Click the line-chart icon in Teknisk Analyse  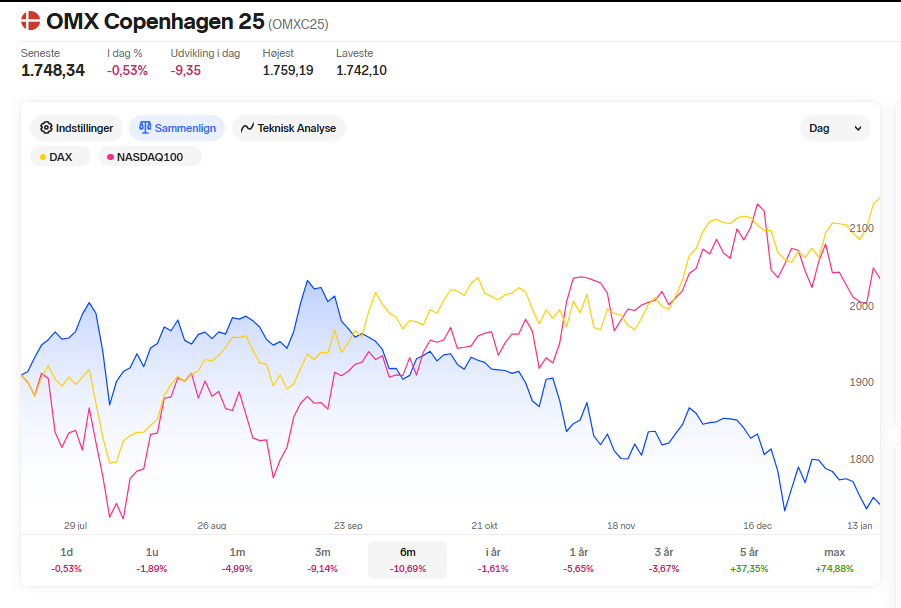[x=247, y=128]
